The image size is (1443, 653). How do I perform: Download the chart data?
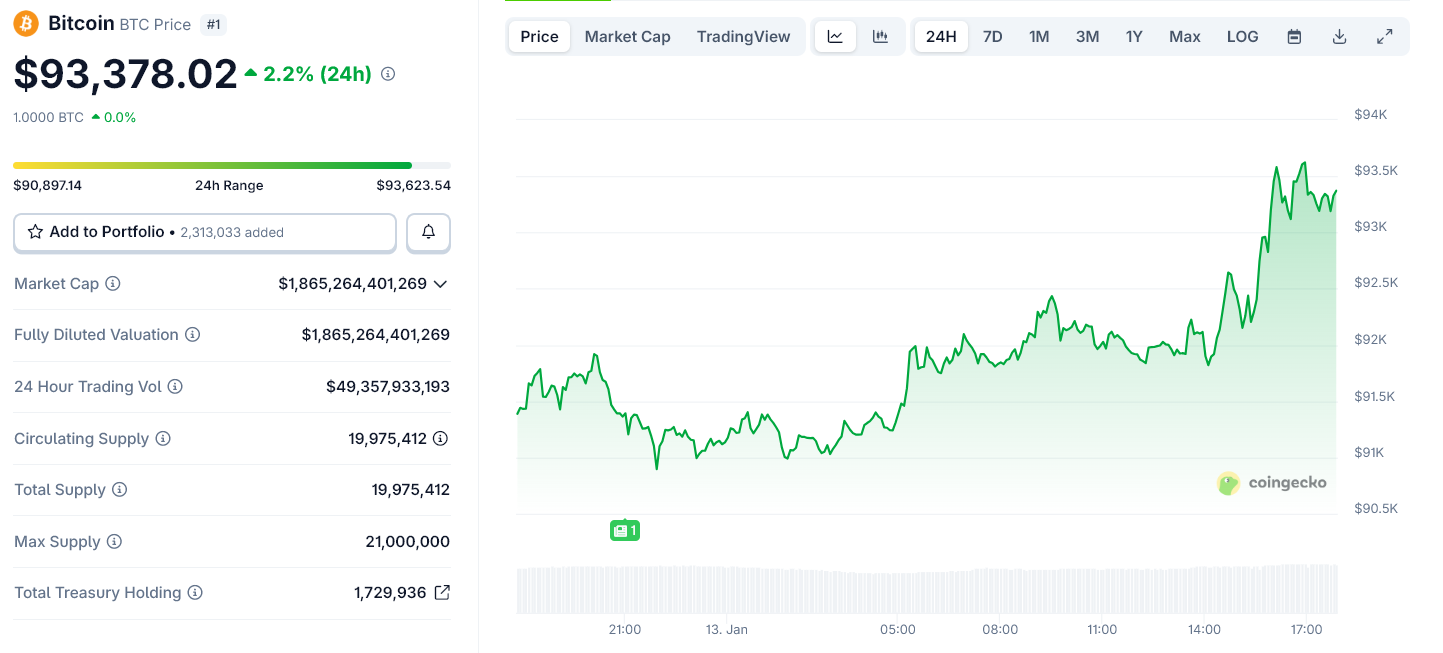[1339, 37]
